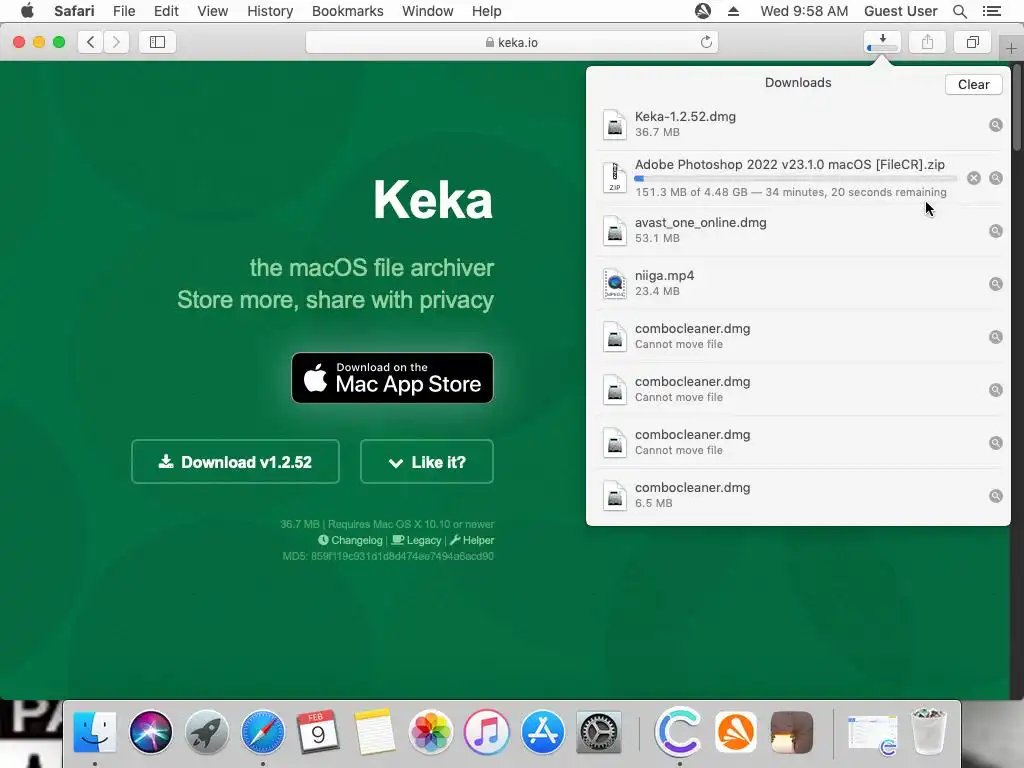
Task: Open Guest User account menu
Action: click(x=900, y=11)
